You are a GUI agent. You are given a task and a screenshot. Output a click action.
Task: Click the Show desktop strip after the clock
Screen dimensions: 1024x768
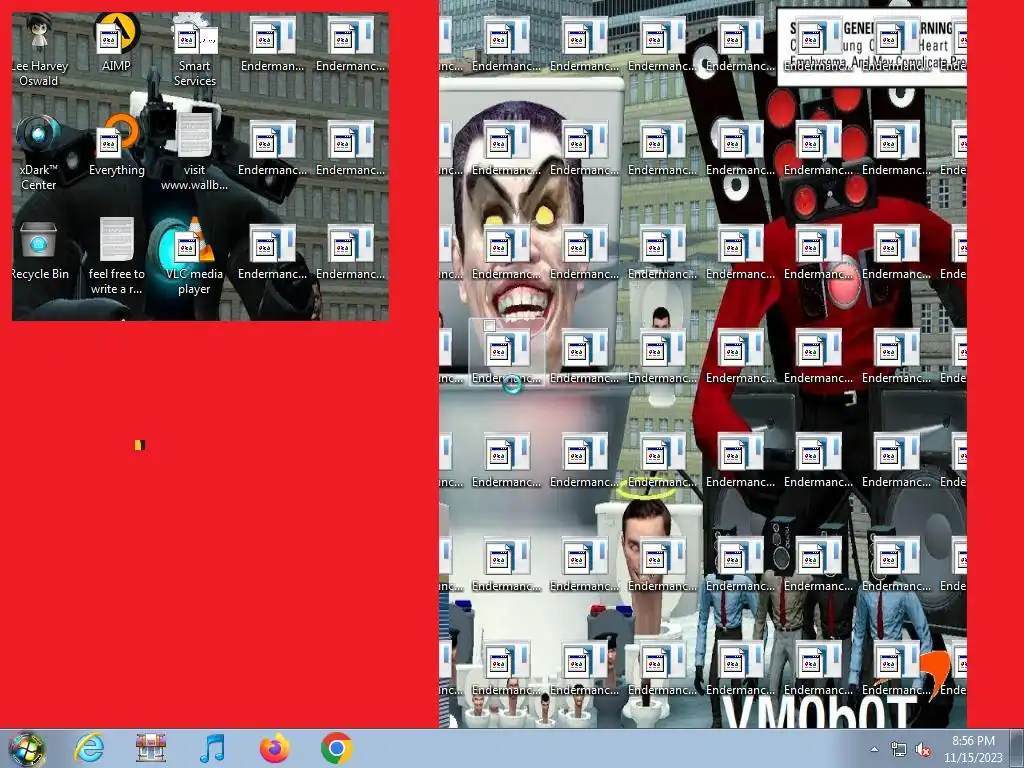click(x=1017, y=748)
